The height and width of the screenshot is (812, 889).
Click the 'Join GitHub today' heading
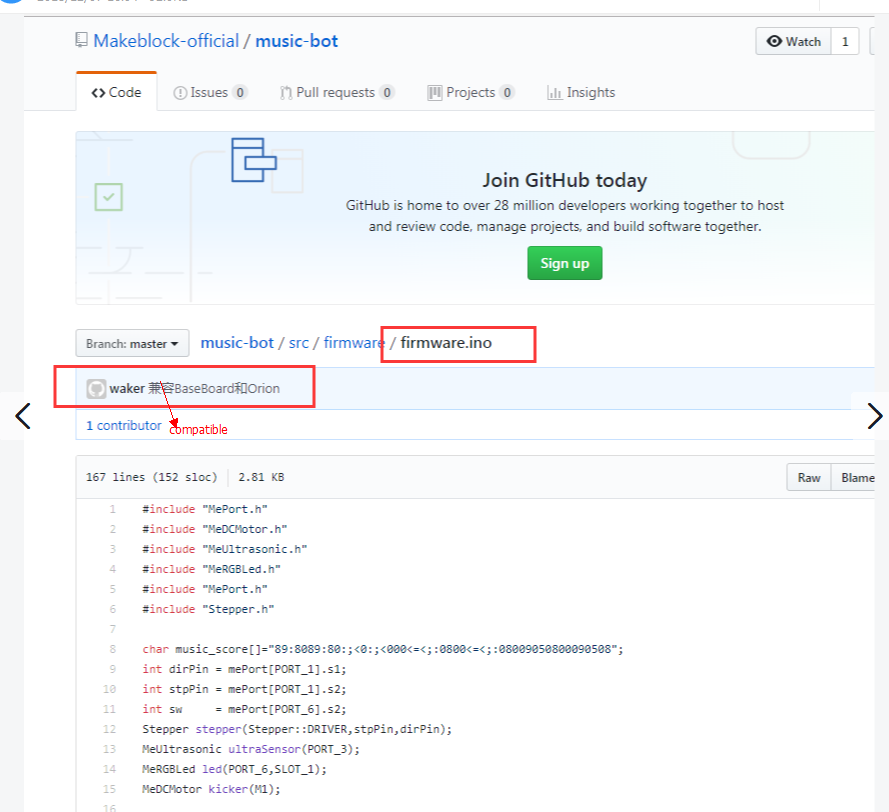565,180
